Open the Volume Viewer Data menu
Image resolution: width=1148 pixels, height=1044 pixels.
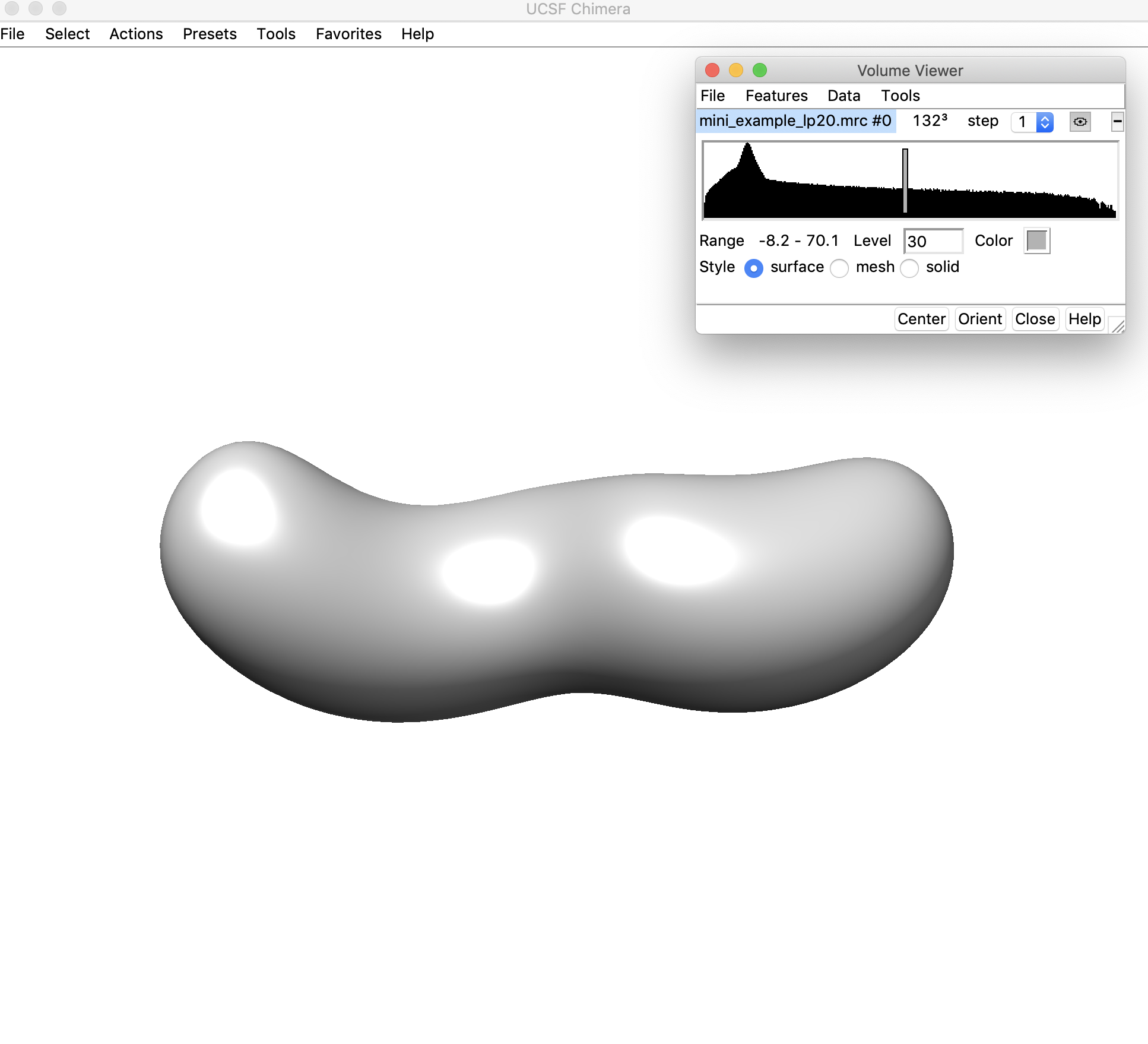(843, 96)
